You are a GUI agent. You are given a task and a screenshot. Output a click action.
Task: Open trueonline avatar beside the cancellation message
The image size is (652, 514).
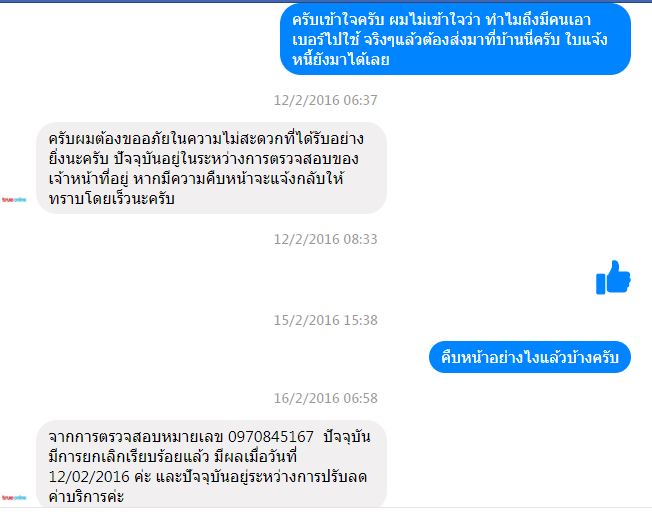(14, 498)
